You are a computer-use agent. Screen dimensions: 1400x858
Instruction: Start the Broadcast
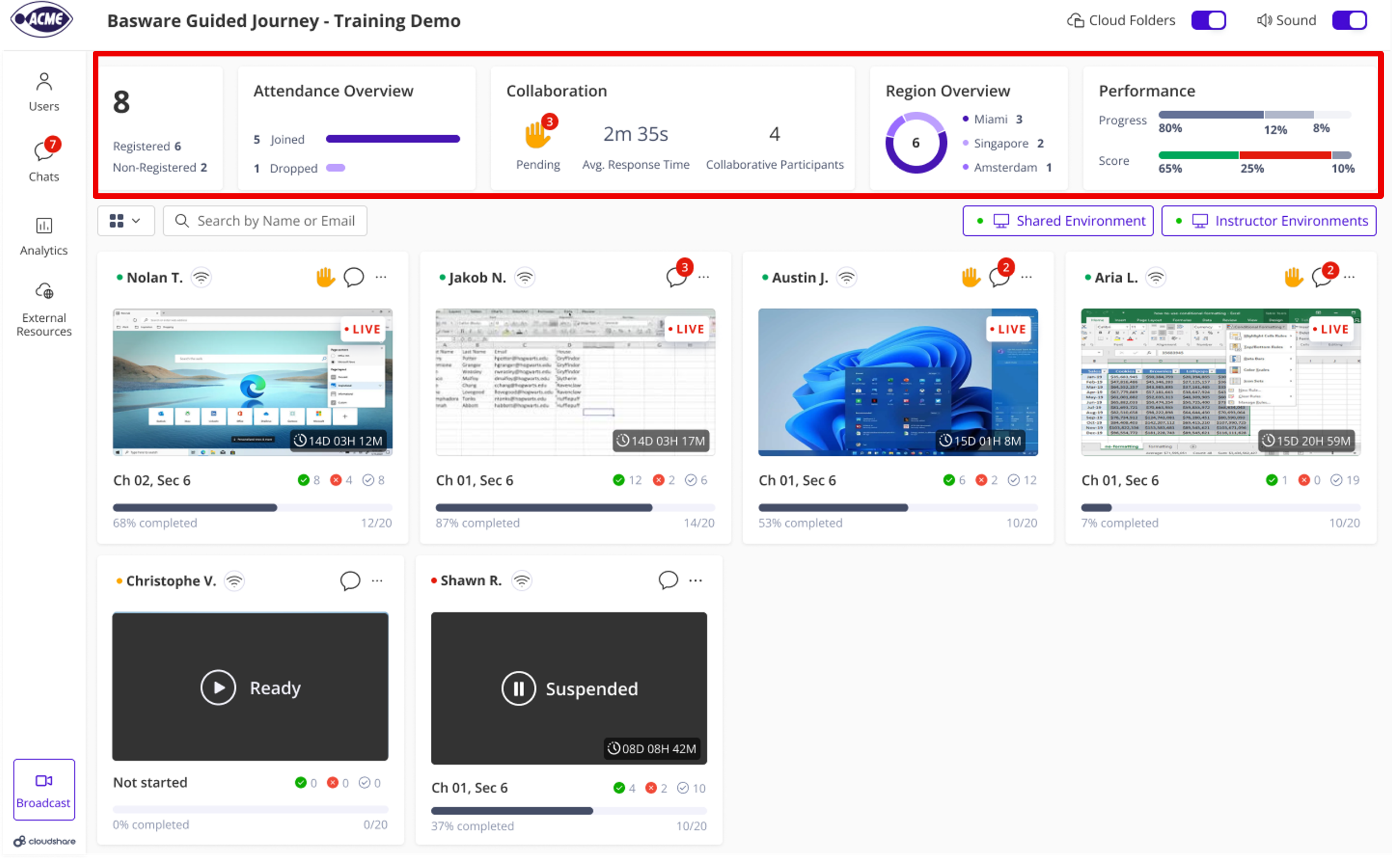click(x=43, y=790)
